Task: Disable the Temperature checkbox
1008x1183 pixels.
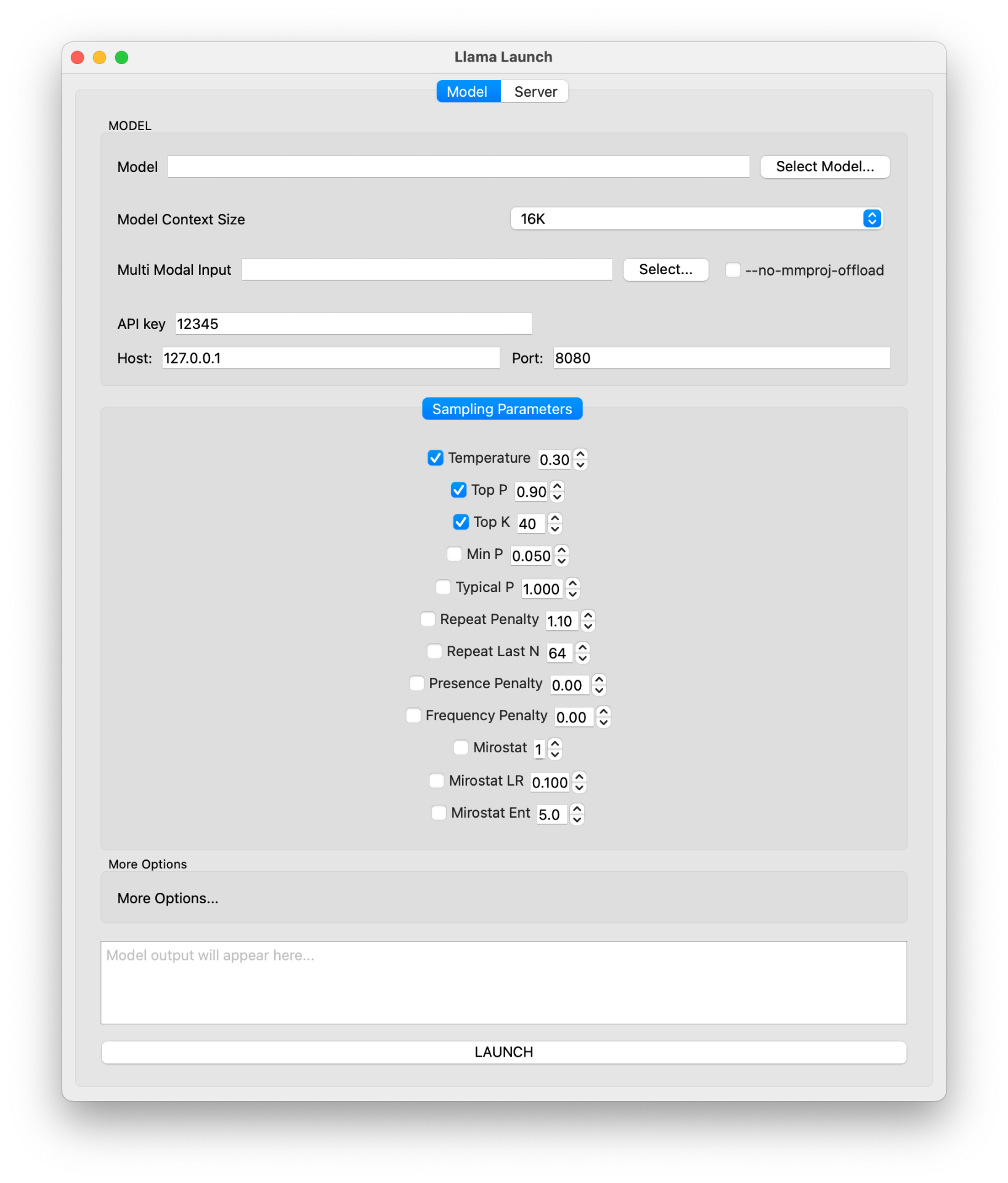Action: click(436, 458)
